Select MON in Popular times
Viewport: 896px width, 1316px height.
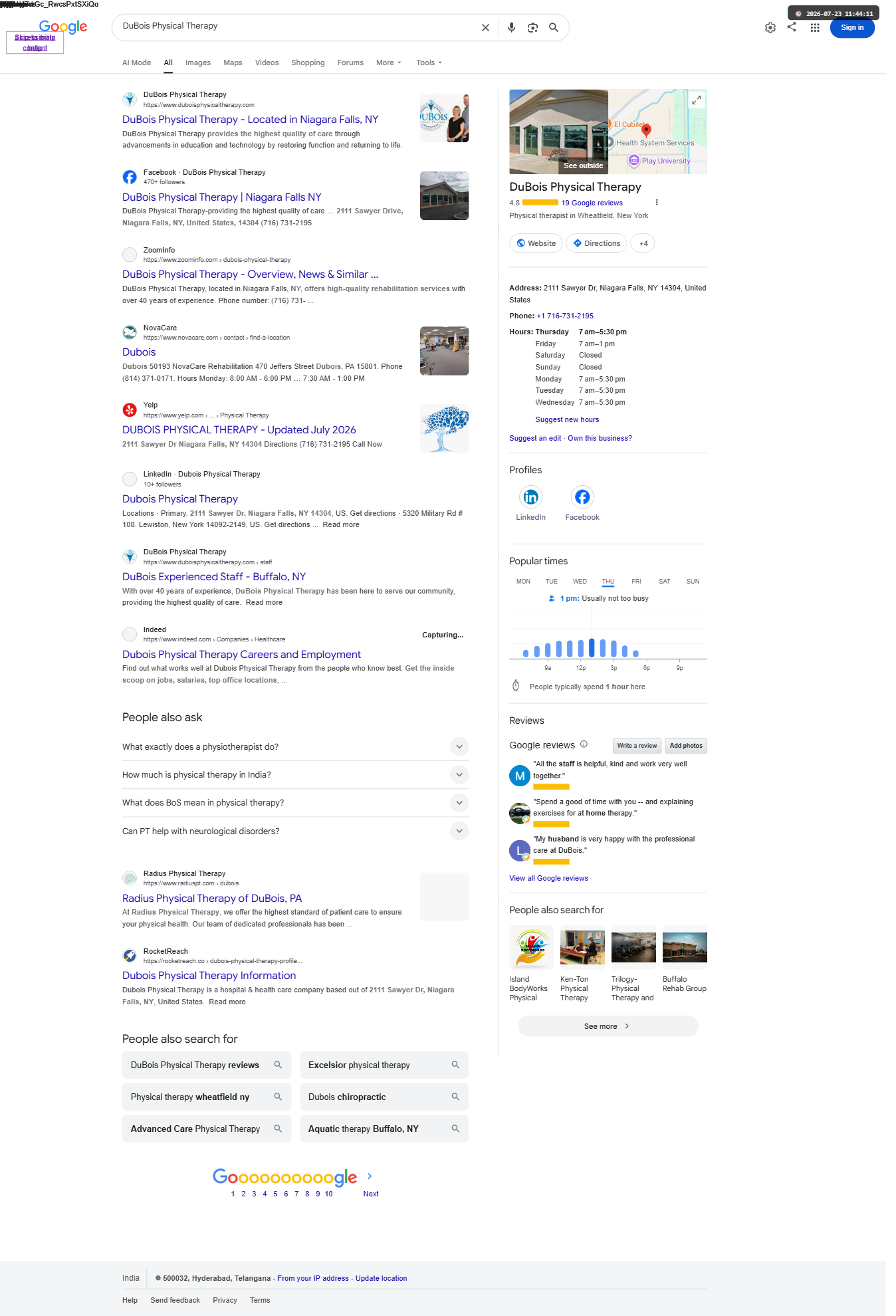524,582
